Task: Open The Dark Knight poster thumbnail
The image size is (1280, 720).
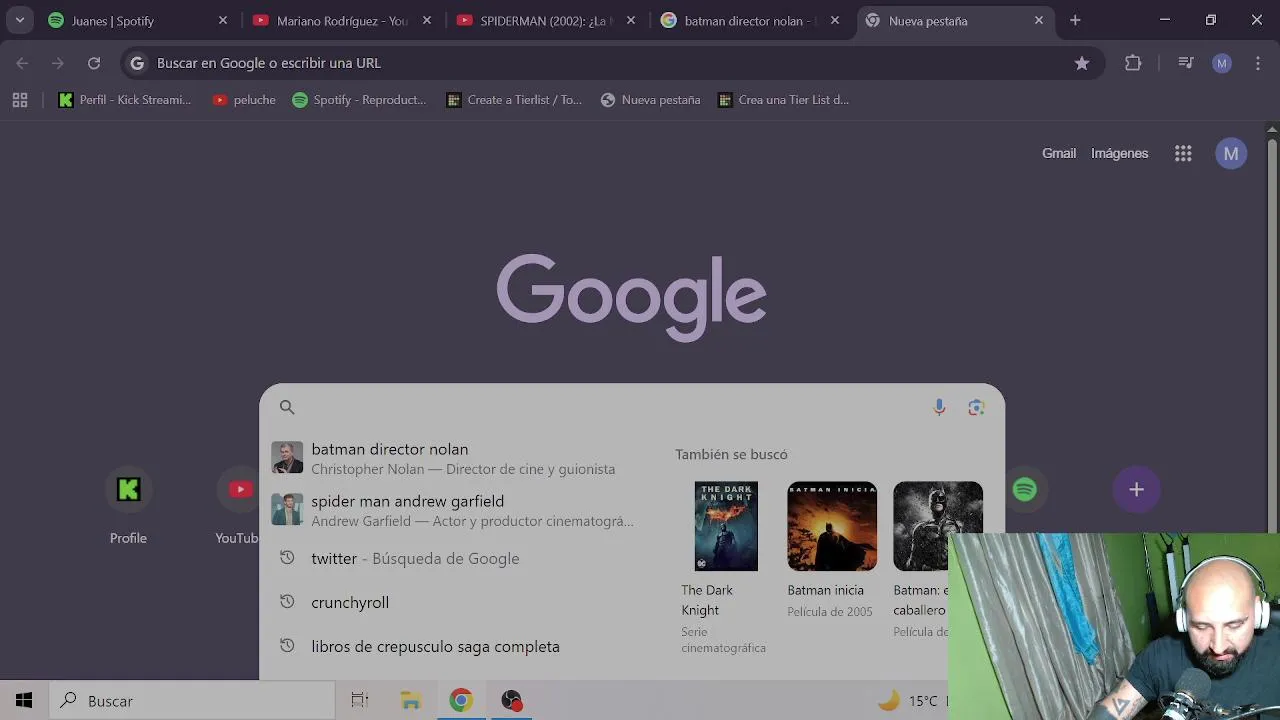Action: [726, 526]
